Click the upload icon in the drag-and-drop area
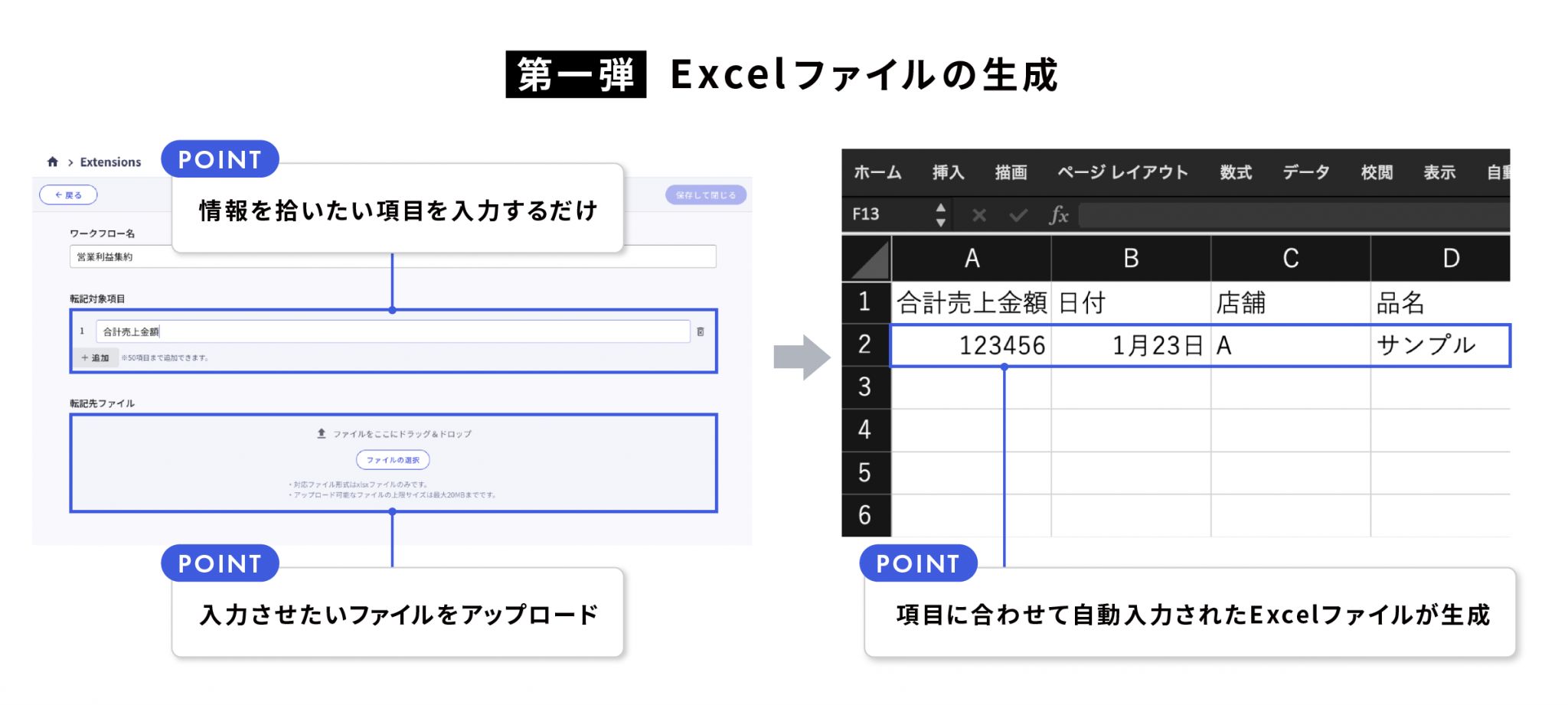The image size is (1568, 705). click(322, 433)
